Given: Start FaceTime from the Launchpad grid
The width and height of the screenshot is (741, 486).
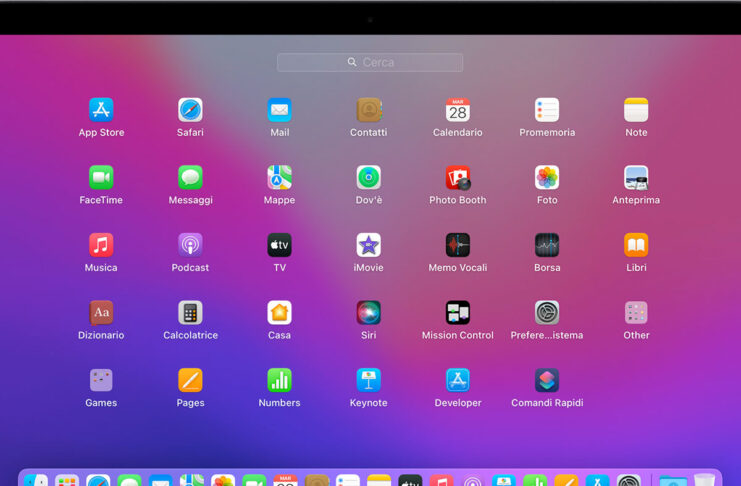Looking at the screenshot, I should click(x=101, y=177).
